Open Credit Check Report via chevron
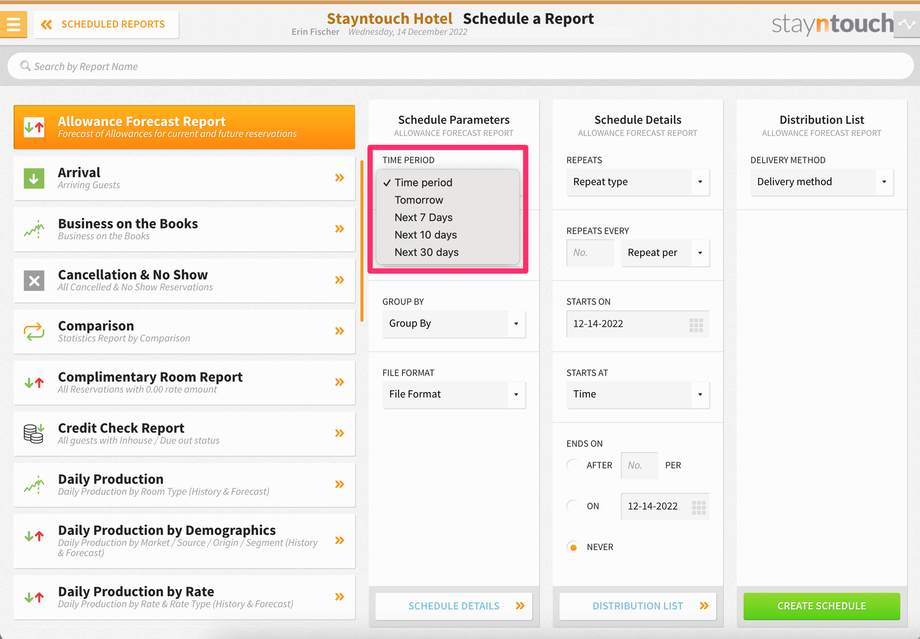Screen dimensions: 920x639 (340, 433)
